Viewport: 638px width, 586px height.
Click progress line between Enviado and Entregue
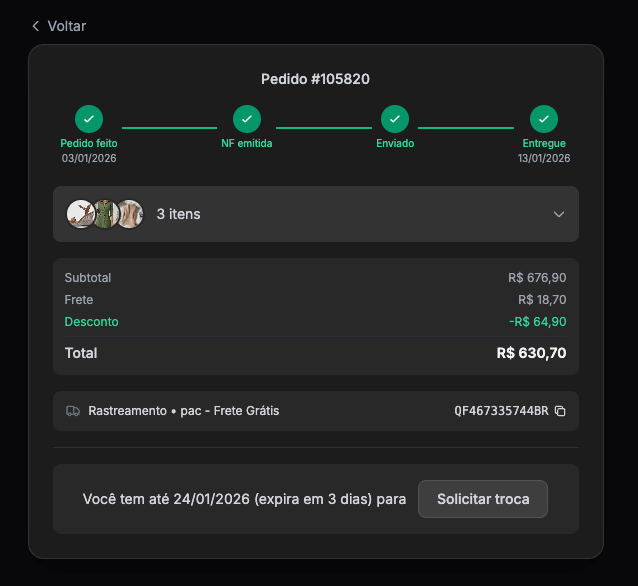pos(466,127)
